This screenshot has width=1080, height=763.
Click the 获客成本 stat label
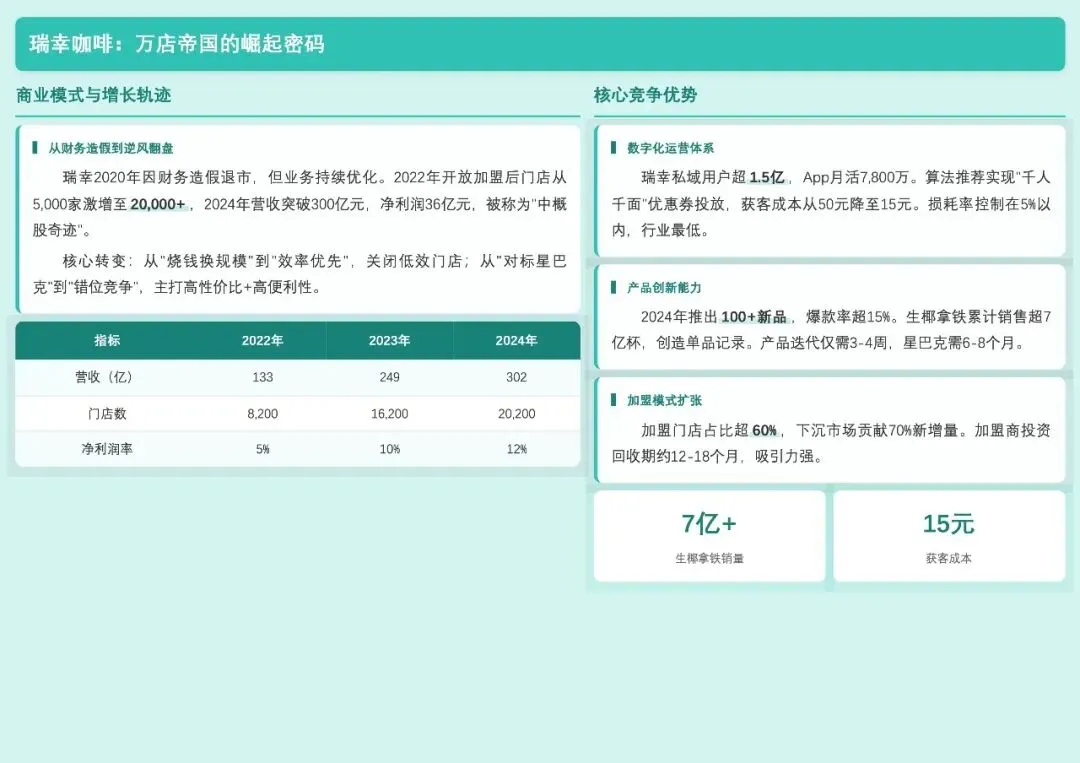coord(948,558)
